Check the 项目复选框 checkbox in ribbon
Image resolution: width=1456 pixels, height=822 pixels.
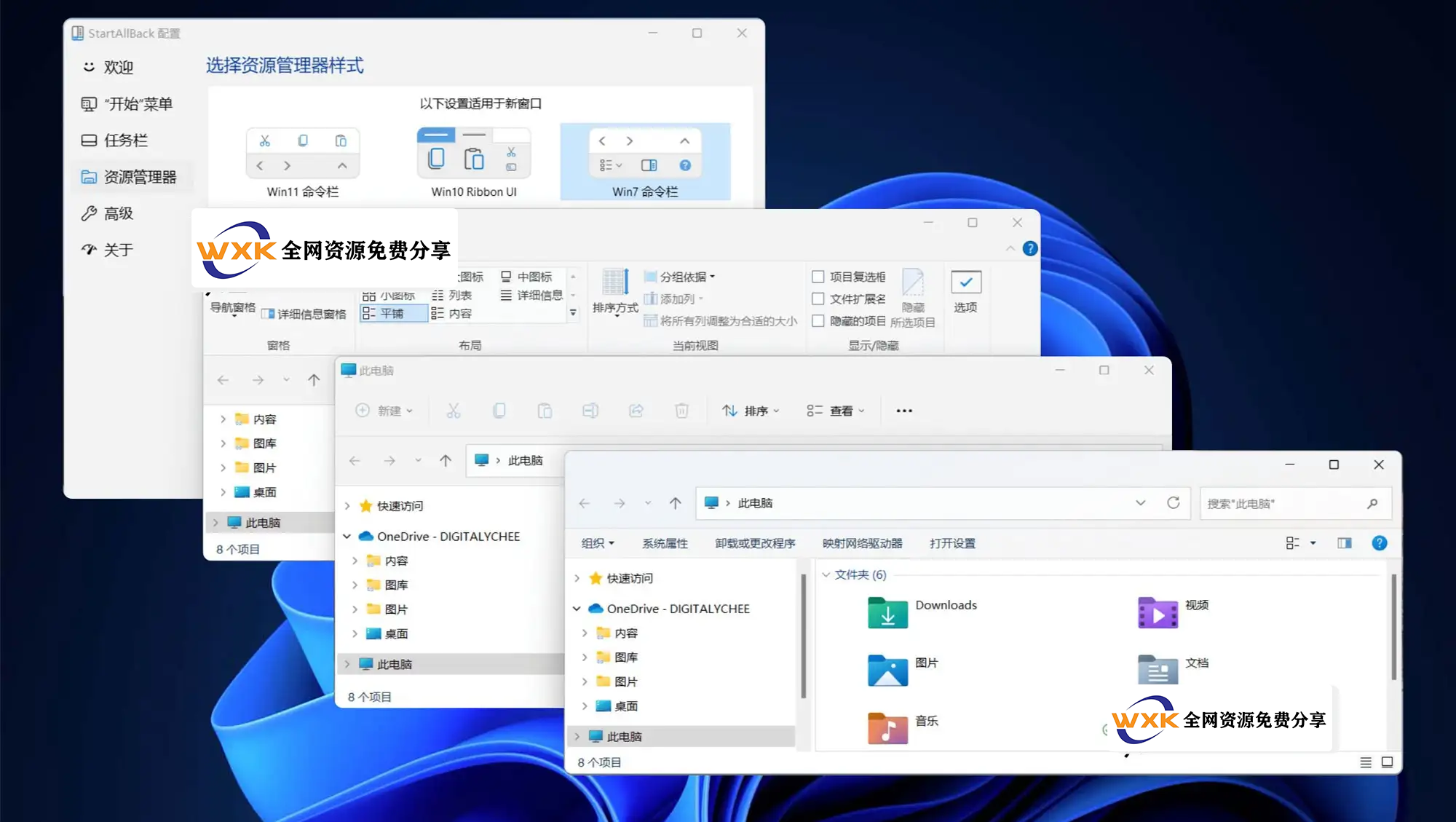coord(818,277)
